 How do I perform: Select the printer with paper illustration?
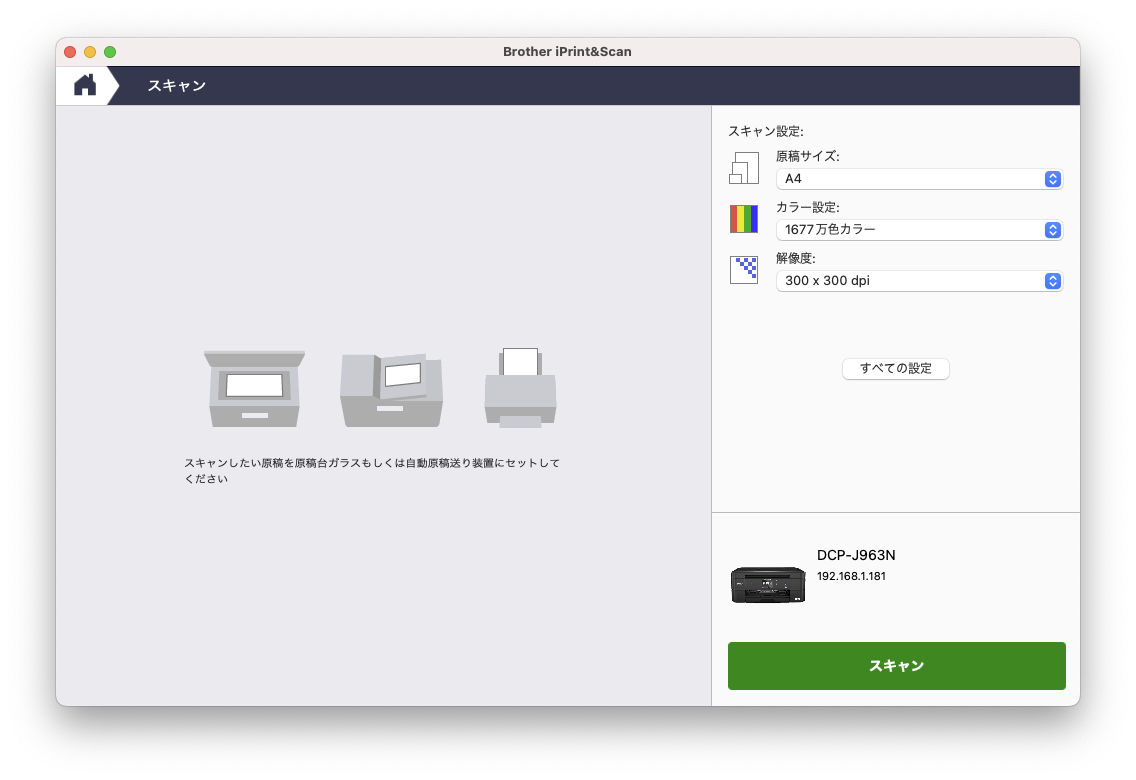tap(520, 387)
